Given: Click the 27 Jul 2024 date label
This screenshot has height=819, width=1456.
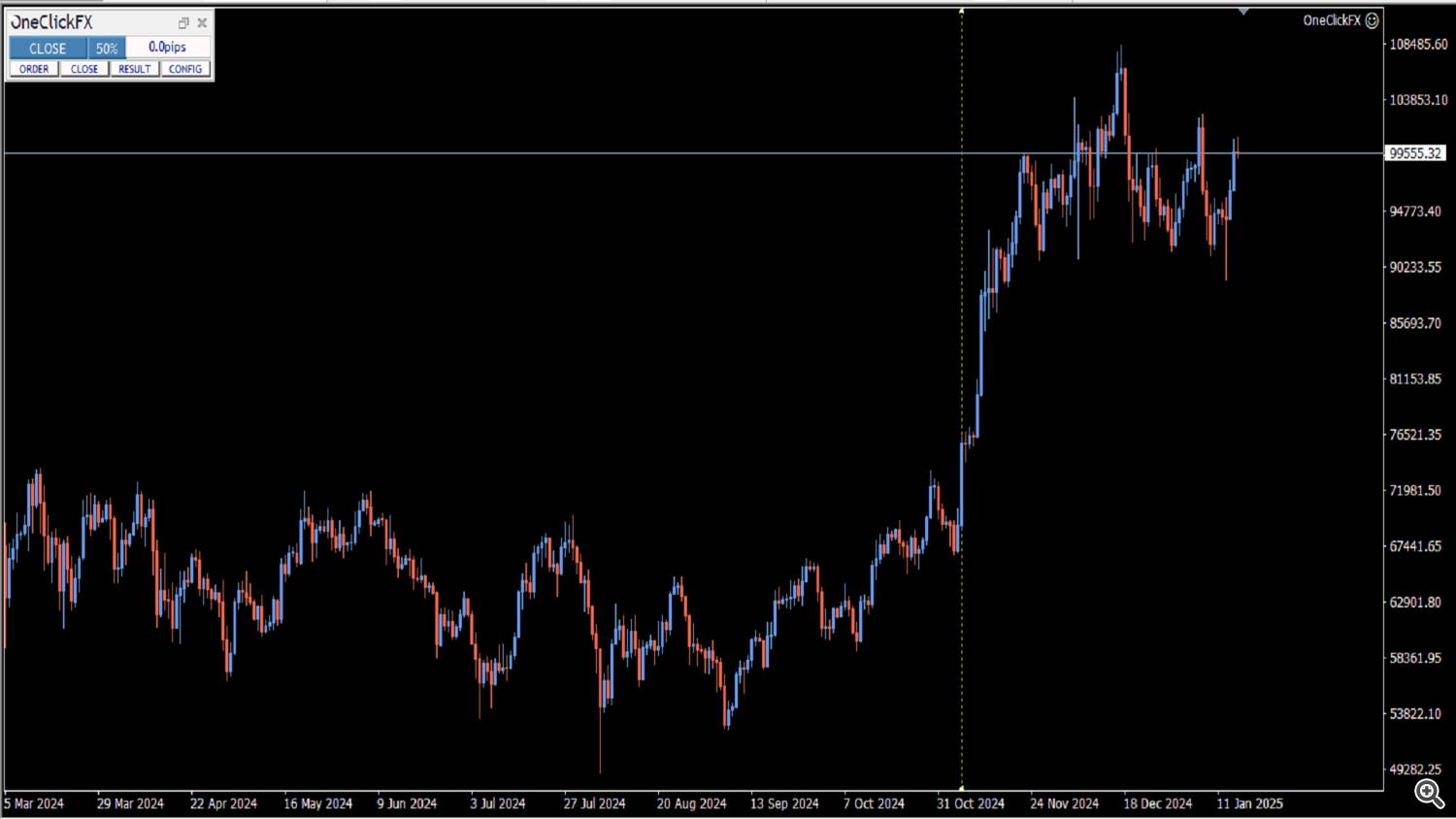Looking at the screenshot, I should tap(594, 803).
